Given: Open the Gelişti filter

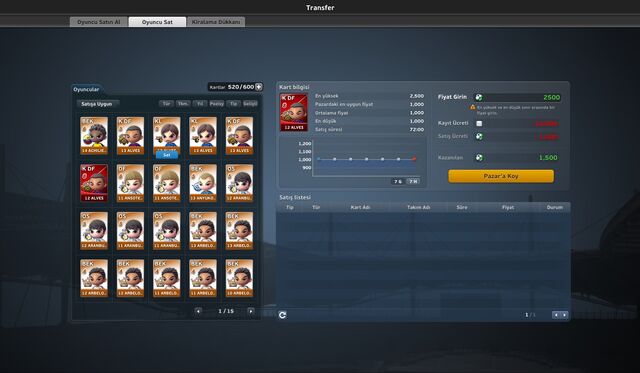Looking at the screenshot, I should pos(250,104).
